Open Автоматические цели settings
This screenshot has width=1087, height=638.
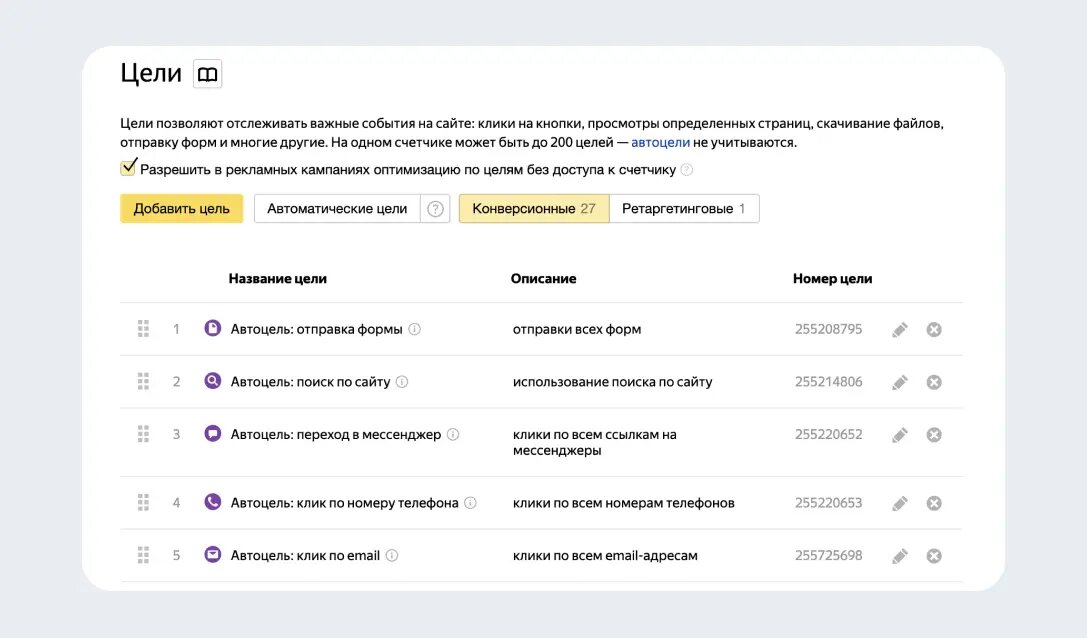337,209
